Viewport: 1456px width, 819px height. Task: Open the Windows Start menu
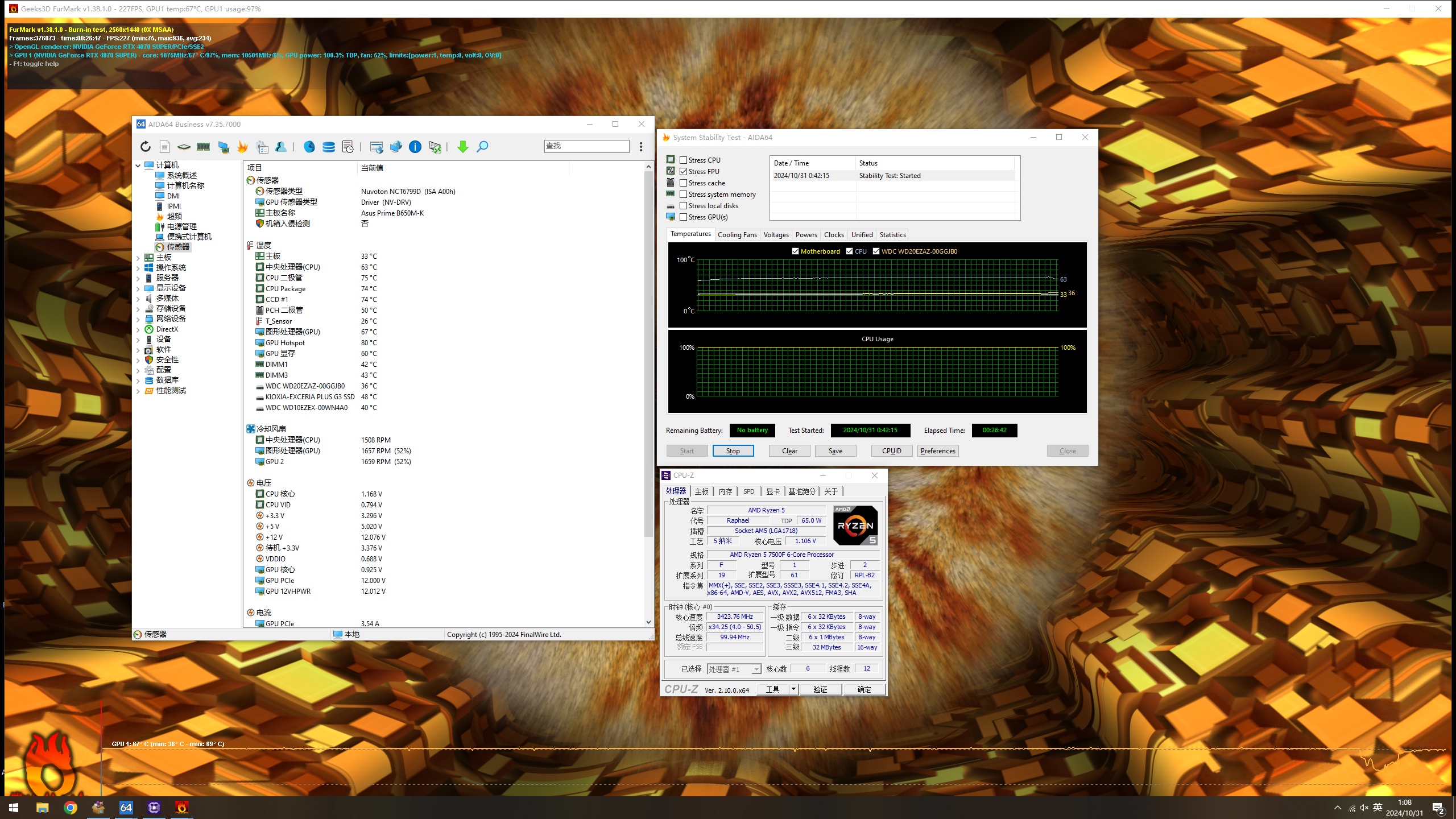pos(14,808)
